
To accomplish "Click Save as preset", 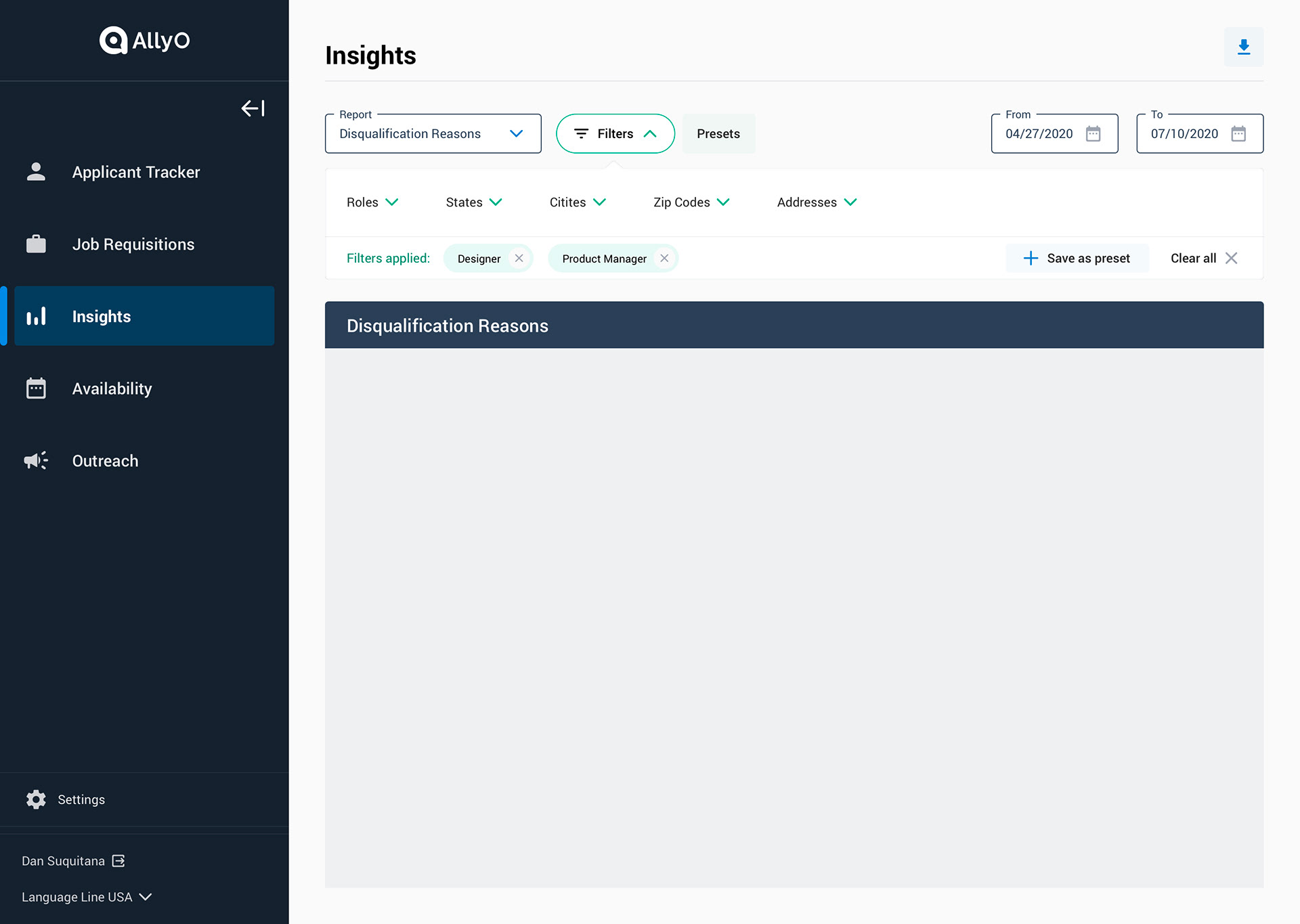I will coord(1077,258).
